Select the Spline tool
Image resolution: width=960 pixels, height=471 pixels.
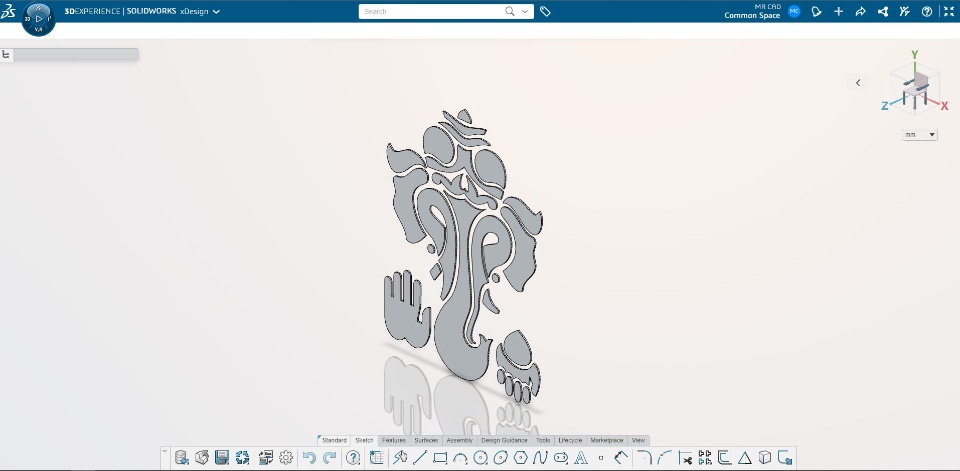(x=540, y=458)
